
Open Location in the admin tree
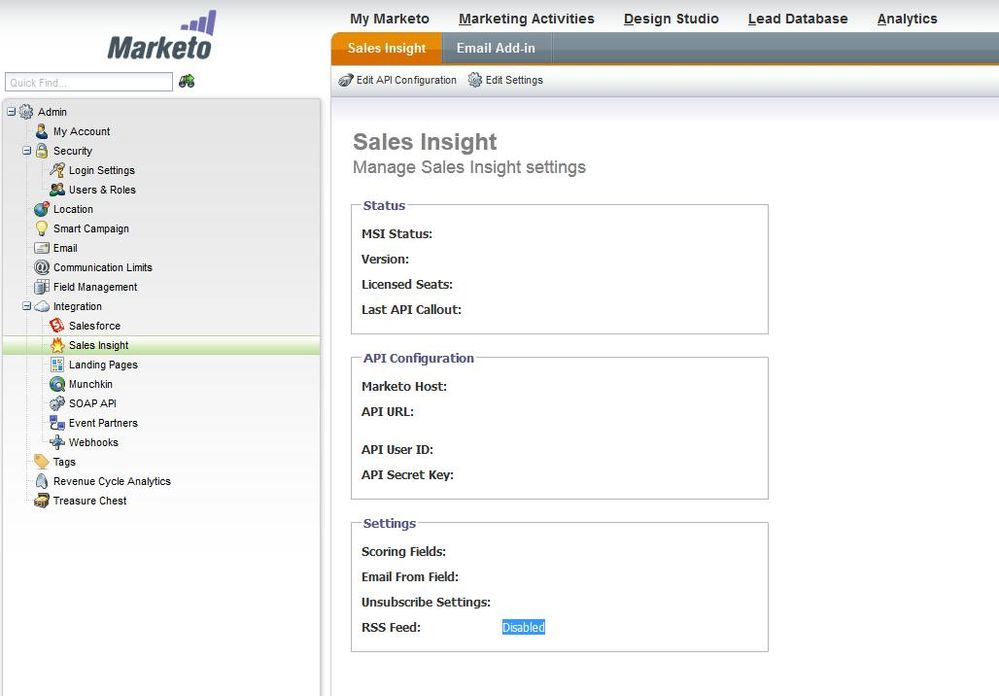pyautogui.click(x=73, y=209)
